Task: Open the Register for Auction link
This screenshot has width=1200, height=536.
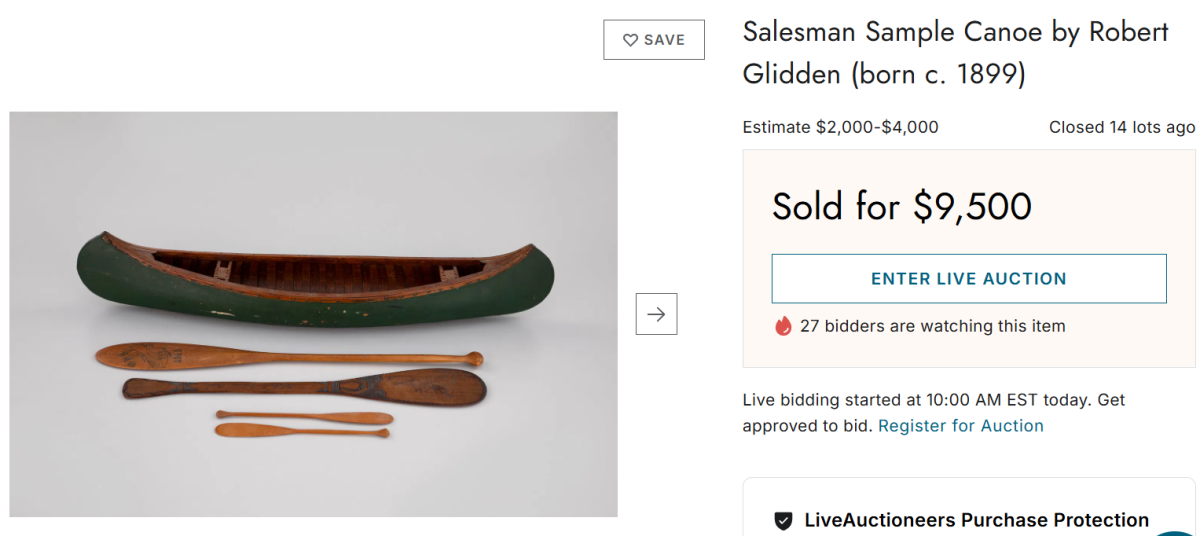Action: click(960, 426)
